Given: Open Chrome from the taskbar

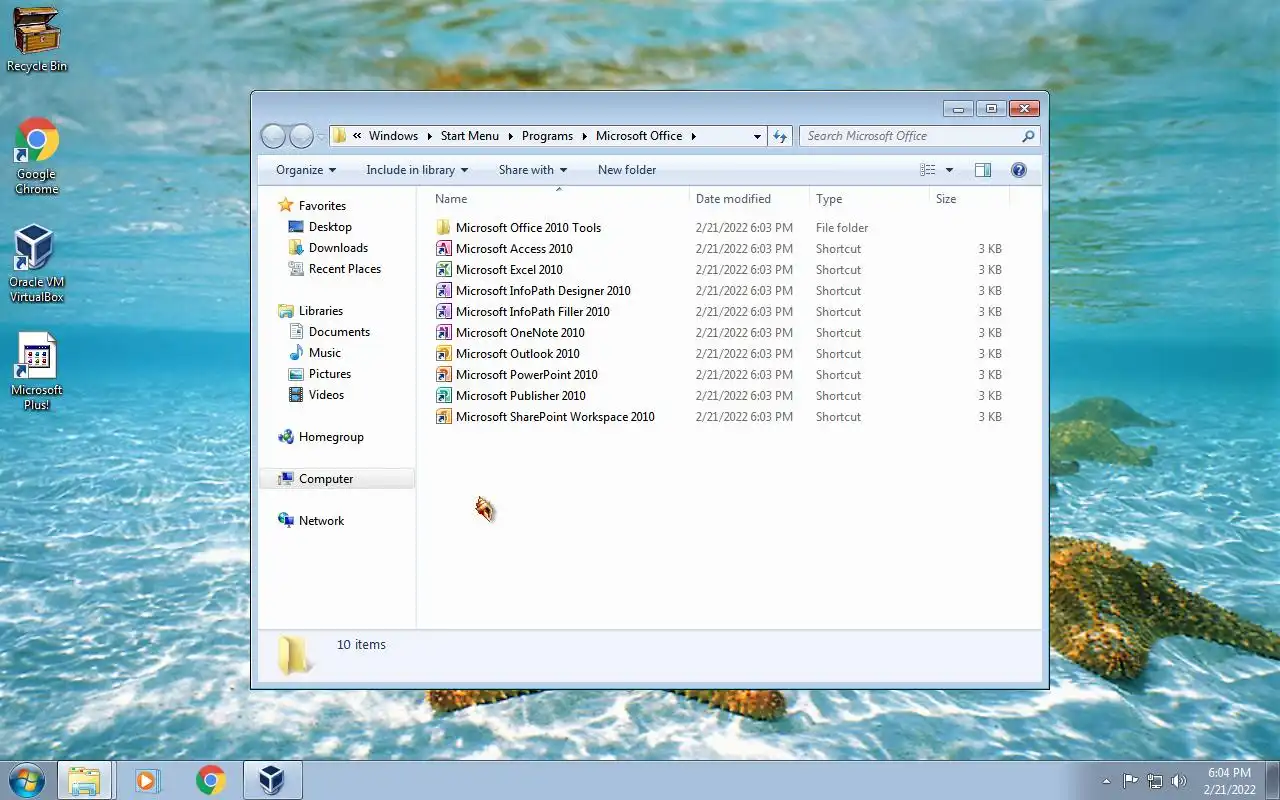Looking at the screenshot, I should pyautogui.click(x=210, y=780).
